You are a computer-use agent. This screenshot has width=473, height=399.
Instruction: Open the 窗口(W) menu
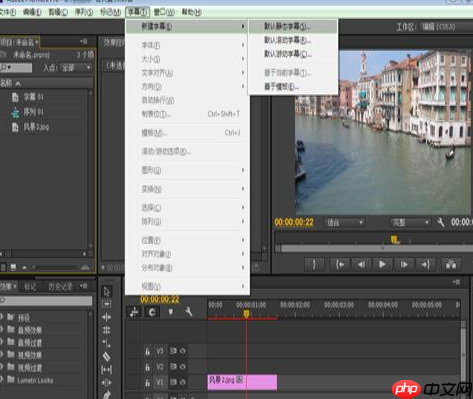click(164, 13)
